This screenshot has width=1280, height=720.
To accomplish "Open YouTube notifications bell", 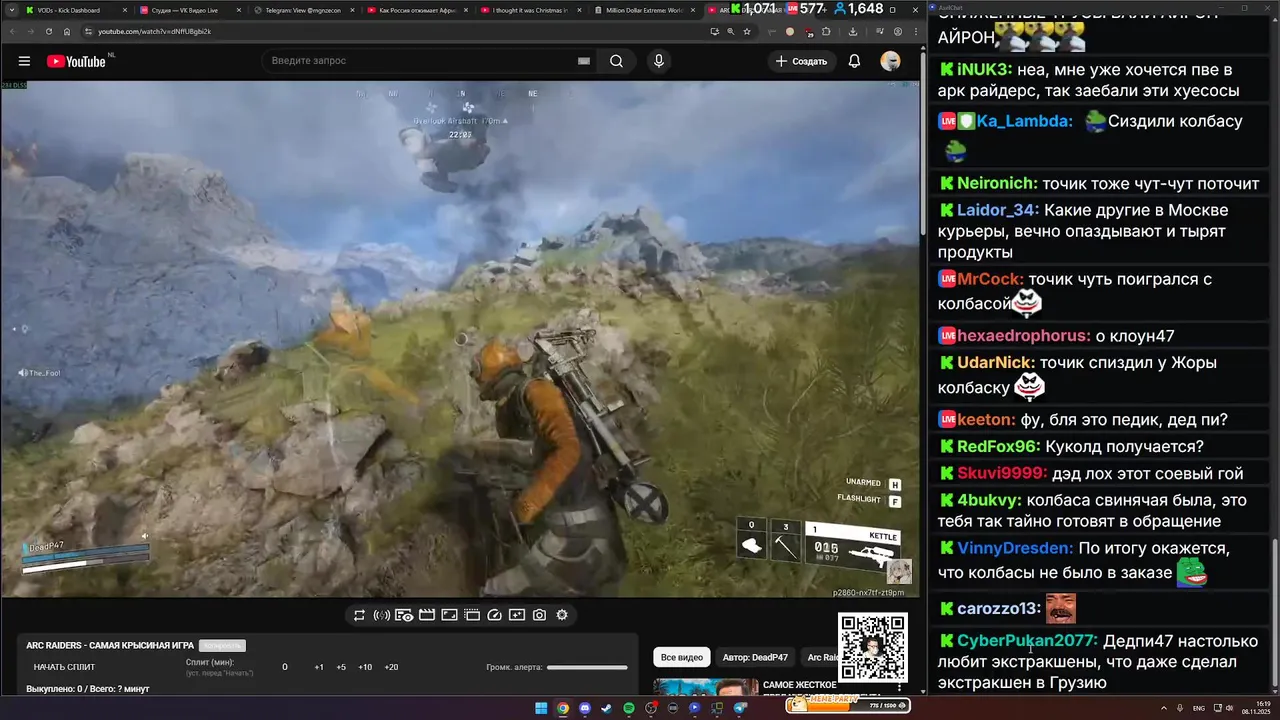I will tap(854, 61).
